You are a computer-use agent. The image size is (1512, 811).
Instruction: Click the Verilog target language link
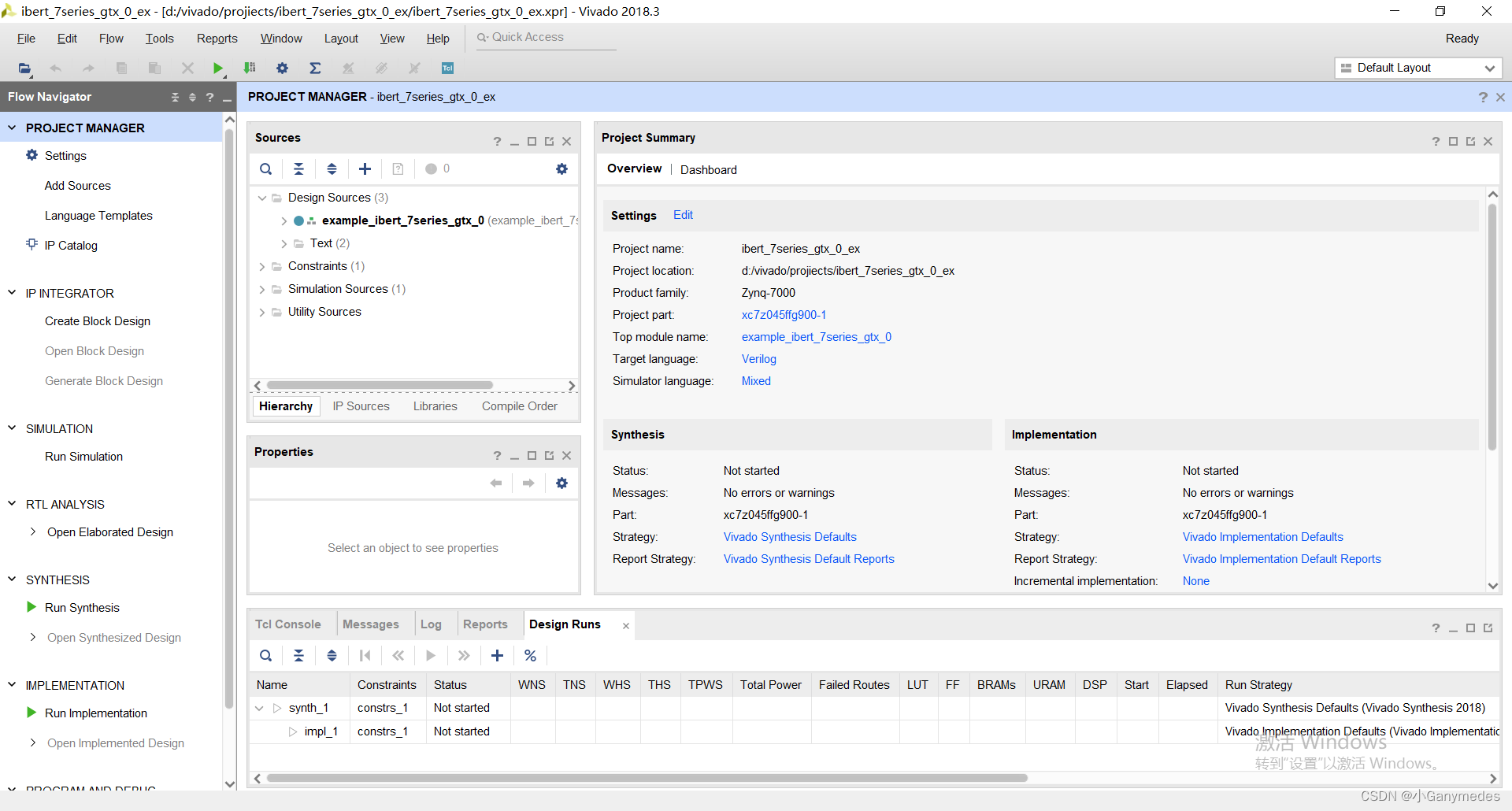click(758, 359)
